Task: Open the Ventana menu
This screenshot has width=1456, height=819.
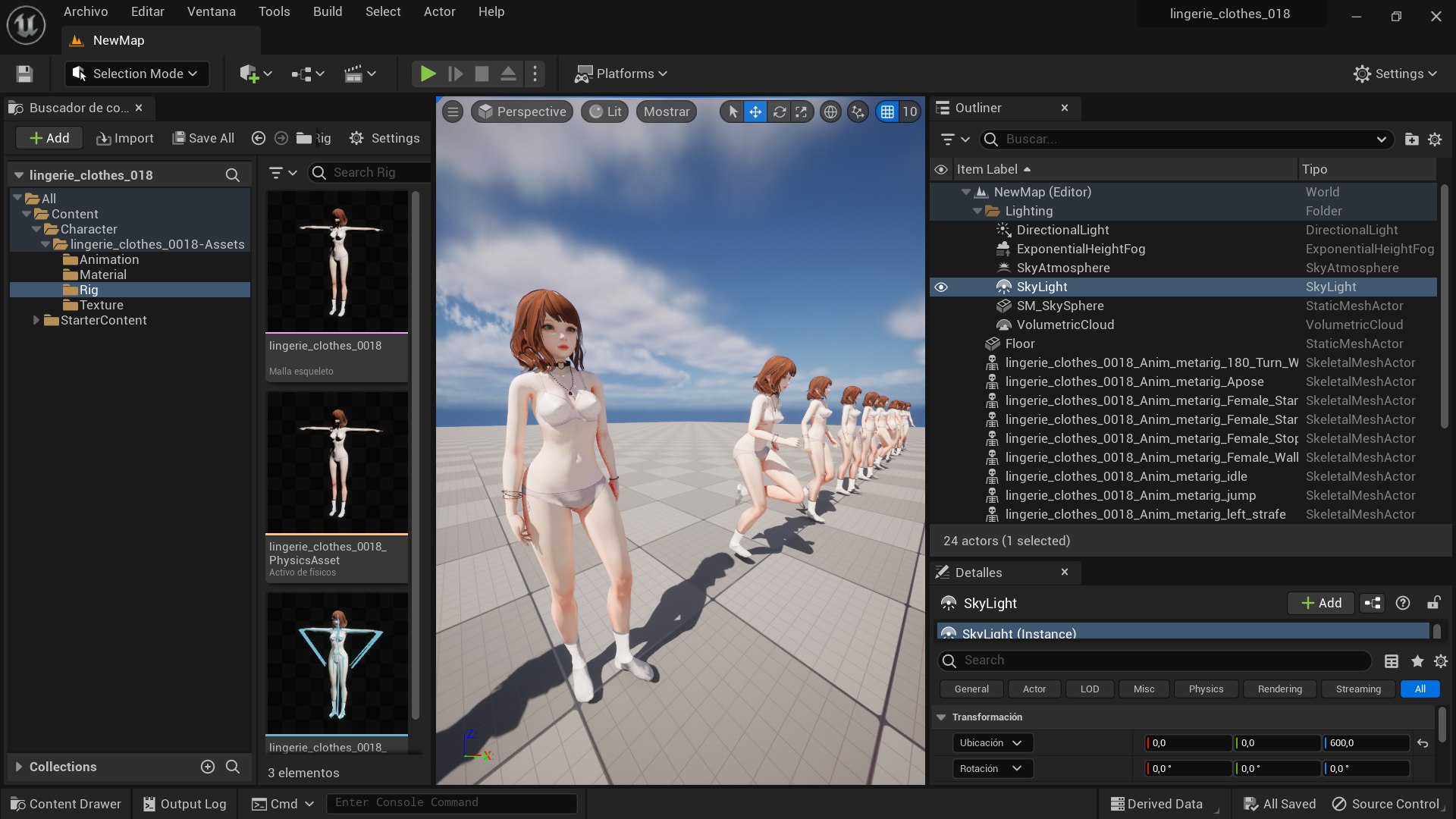Action: click(x=211, y=11)
